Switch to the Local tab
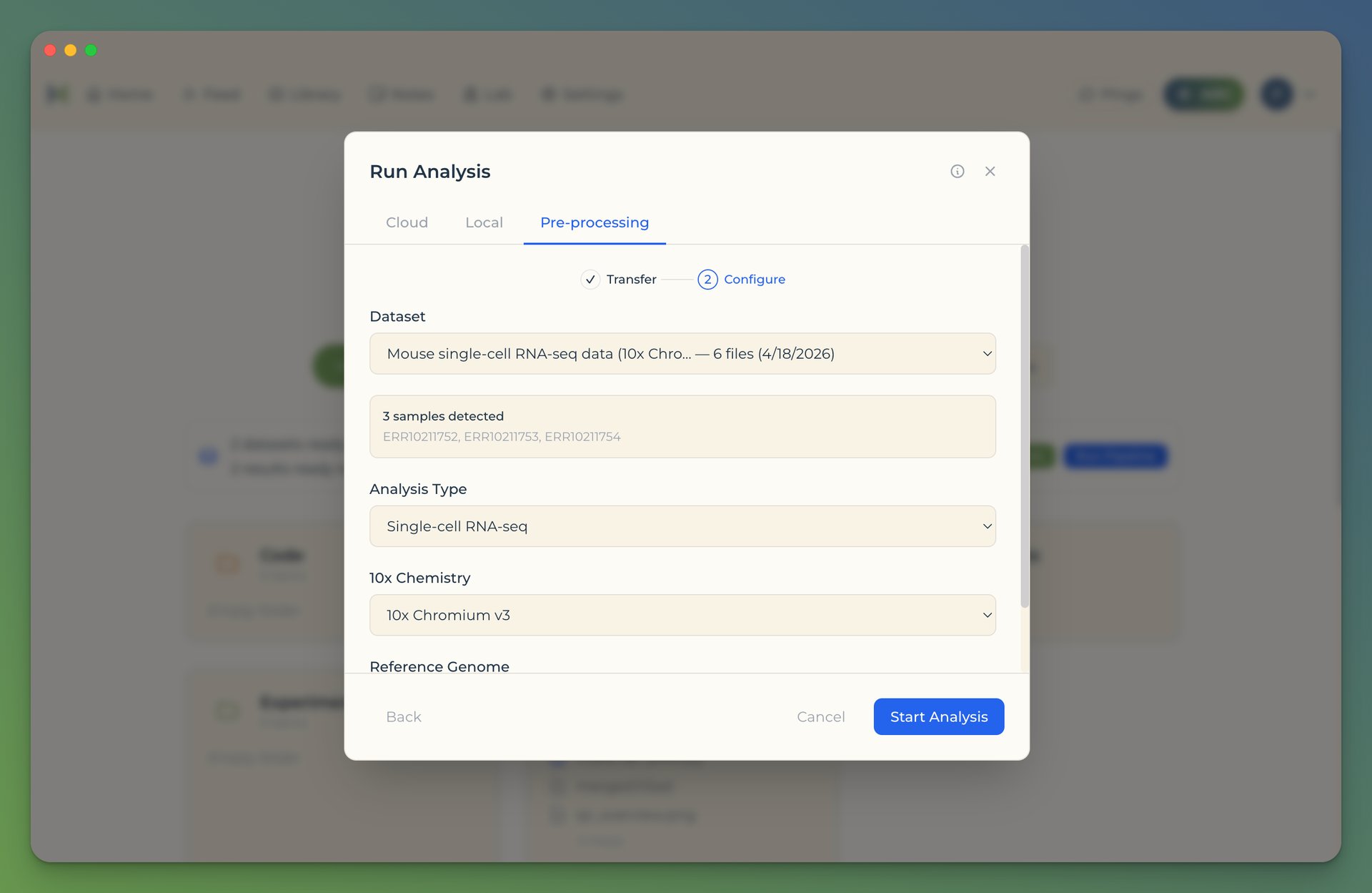The image size is (1372, 893). [484, 222]
